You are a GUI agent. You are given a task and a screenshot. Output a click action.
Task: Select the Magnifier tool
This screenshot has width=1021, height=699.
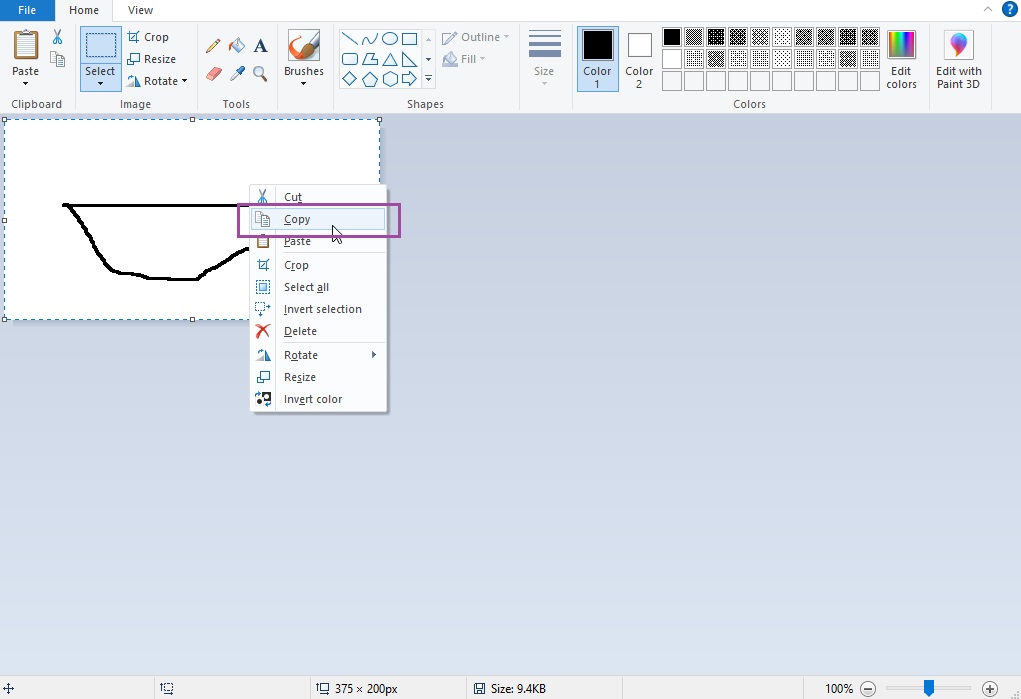[259, 73]
